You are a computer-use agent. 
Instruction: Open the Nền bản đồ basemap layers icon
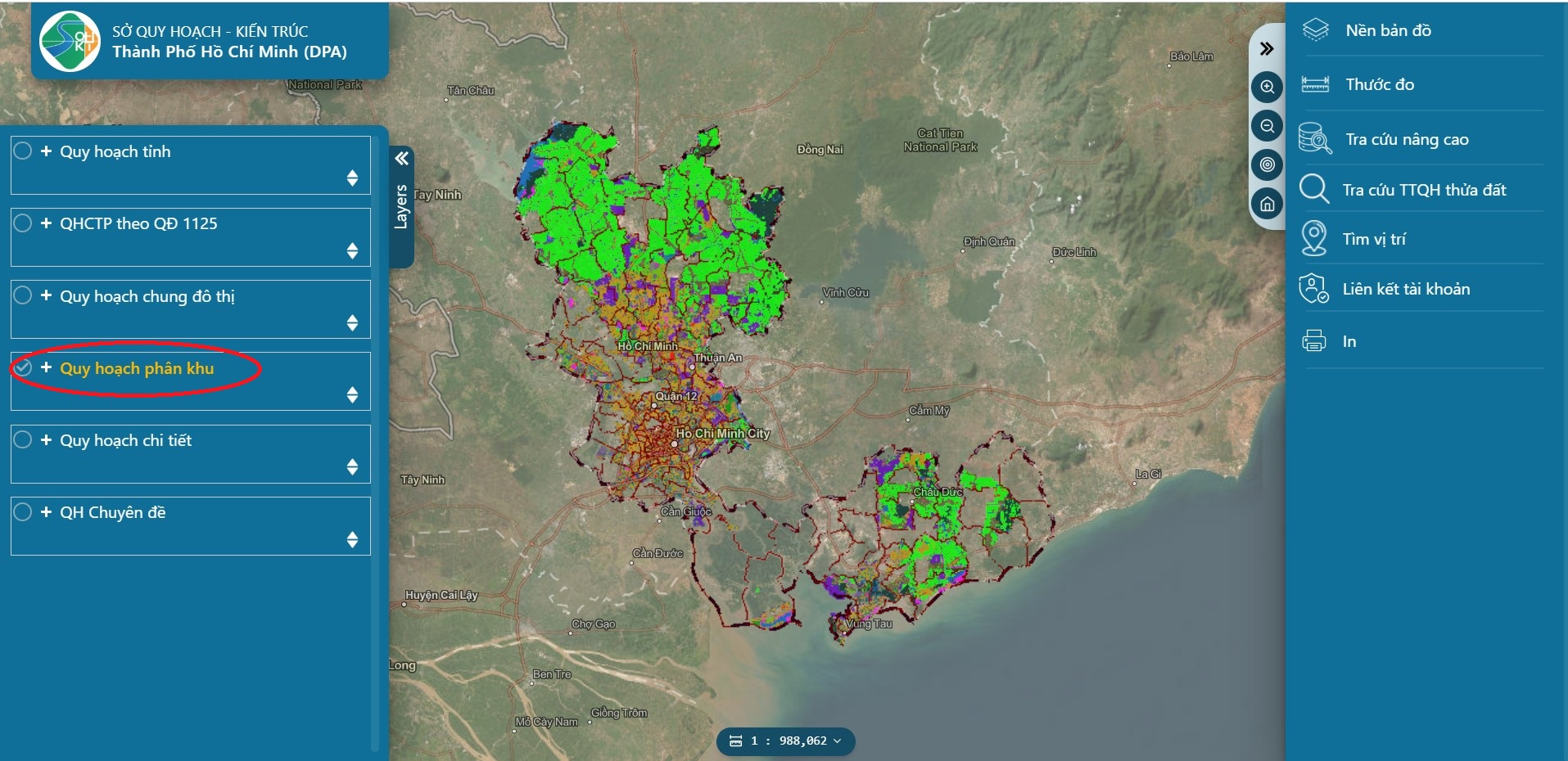click(x=1316, y=30)
